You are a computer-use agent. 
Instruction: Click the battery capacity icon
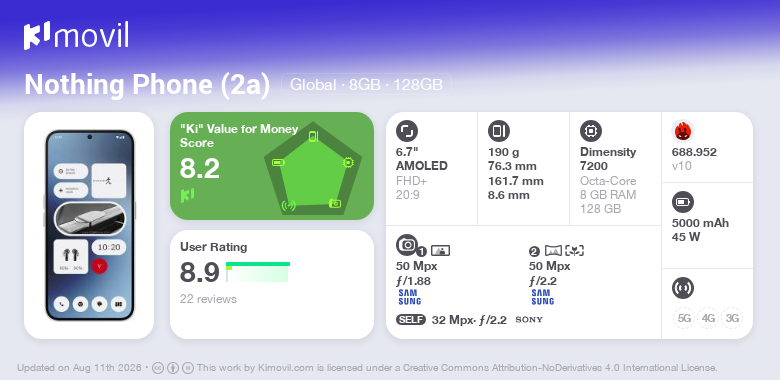click(683, 202)
